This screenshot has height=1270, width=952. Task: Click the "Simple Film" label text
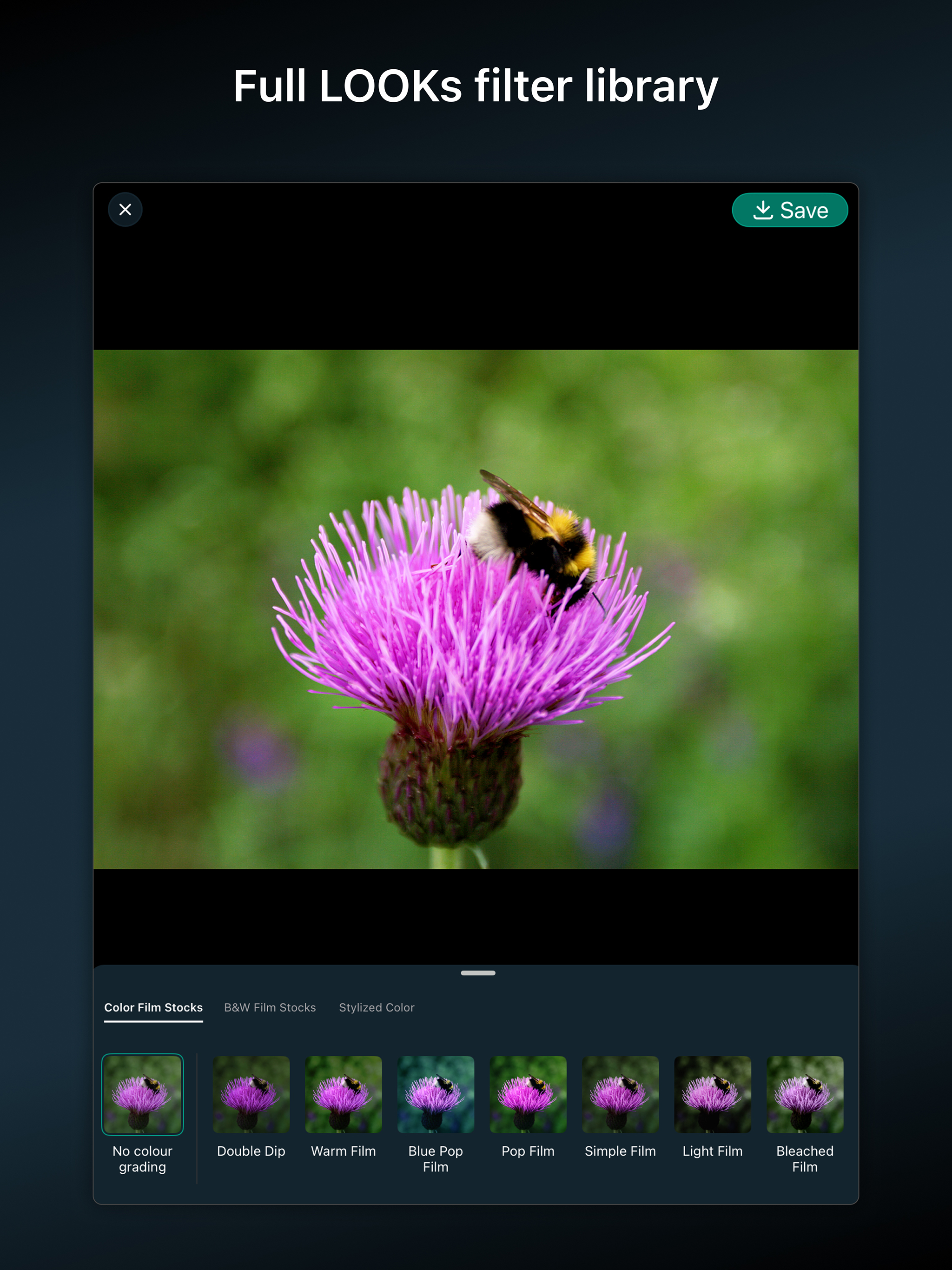[x=620, y=1151]
